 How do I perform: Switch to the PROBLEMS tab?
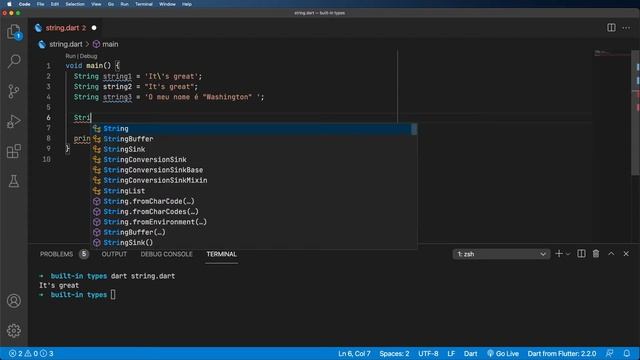click(x=56, y=254)
